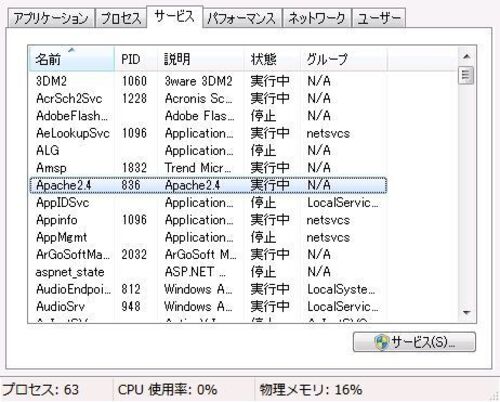Click the scrollbar up arrow
Image resolution: width=500 pixels, height=402 pixels.
pos(466,57)
